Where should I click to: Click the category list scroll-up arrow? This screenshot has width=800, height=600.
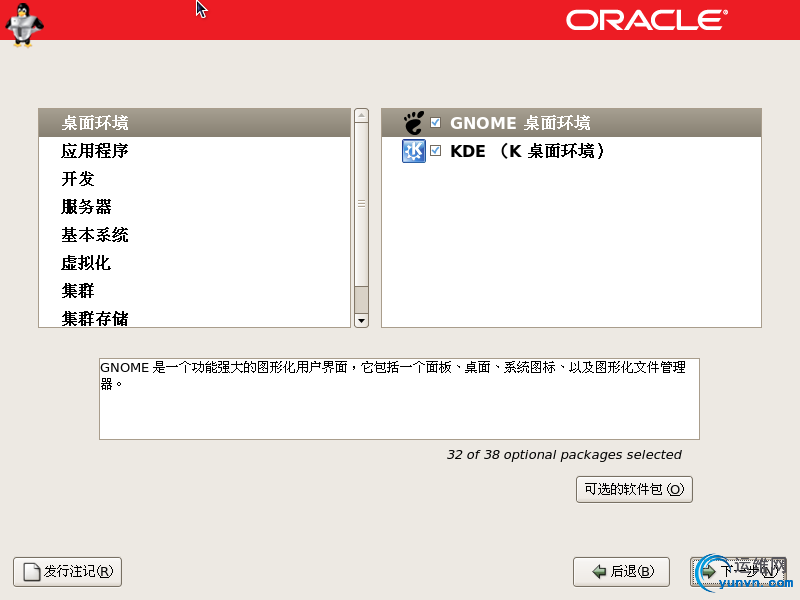point(361,115)
